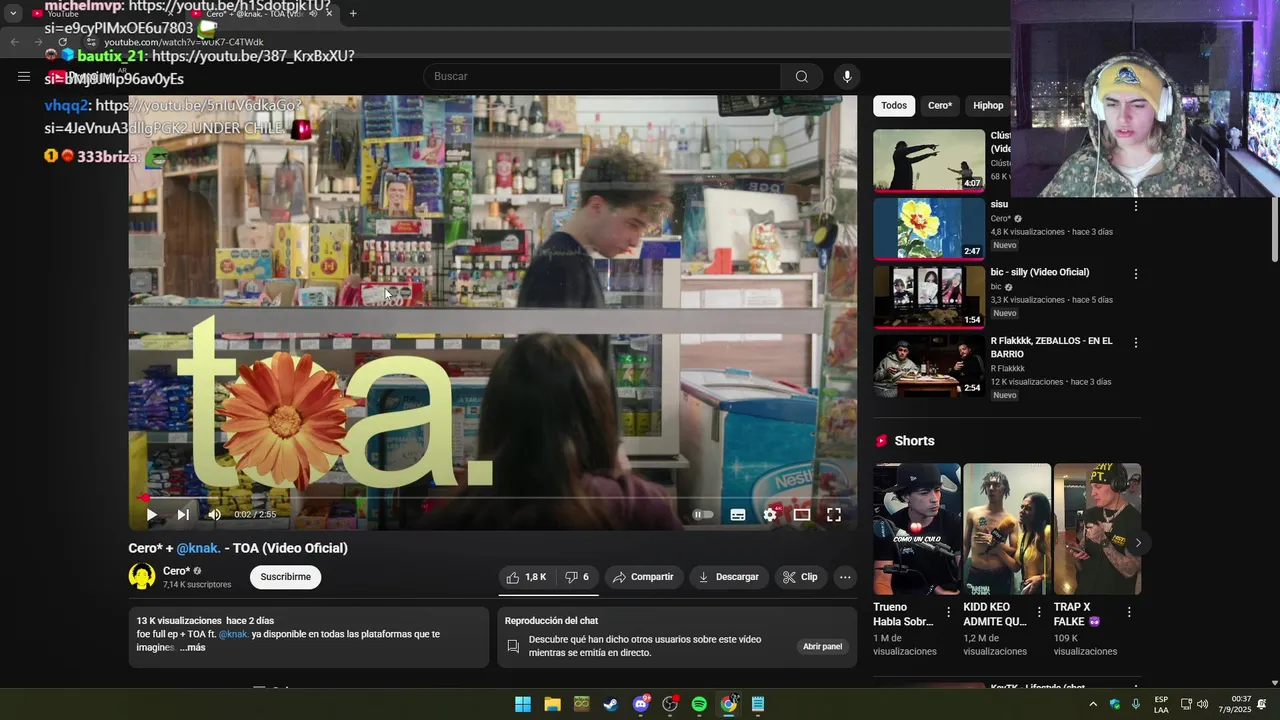
Task: Switch to Cero* + @knak. TOA tab
Action: coord(262,14)
